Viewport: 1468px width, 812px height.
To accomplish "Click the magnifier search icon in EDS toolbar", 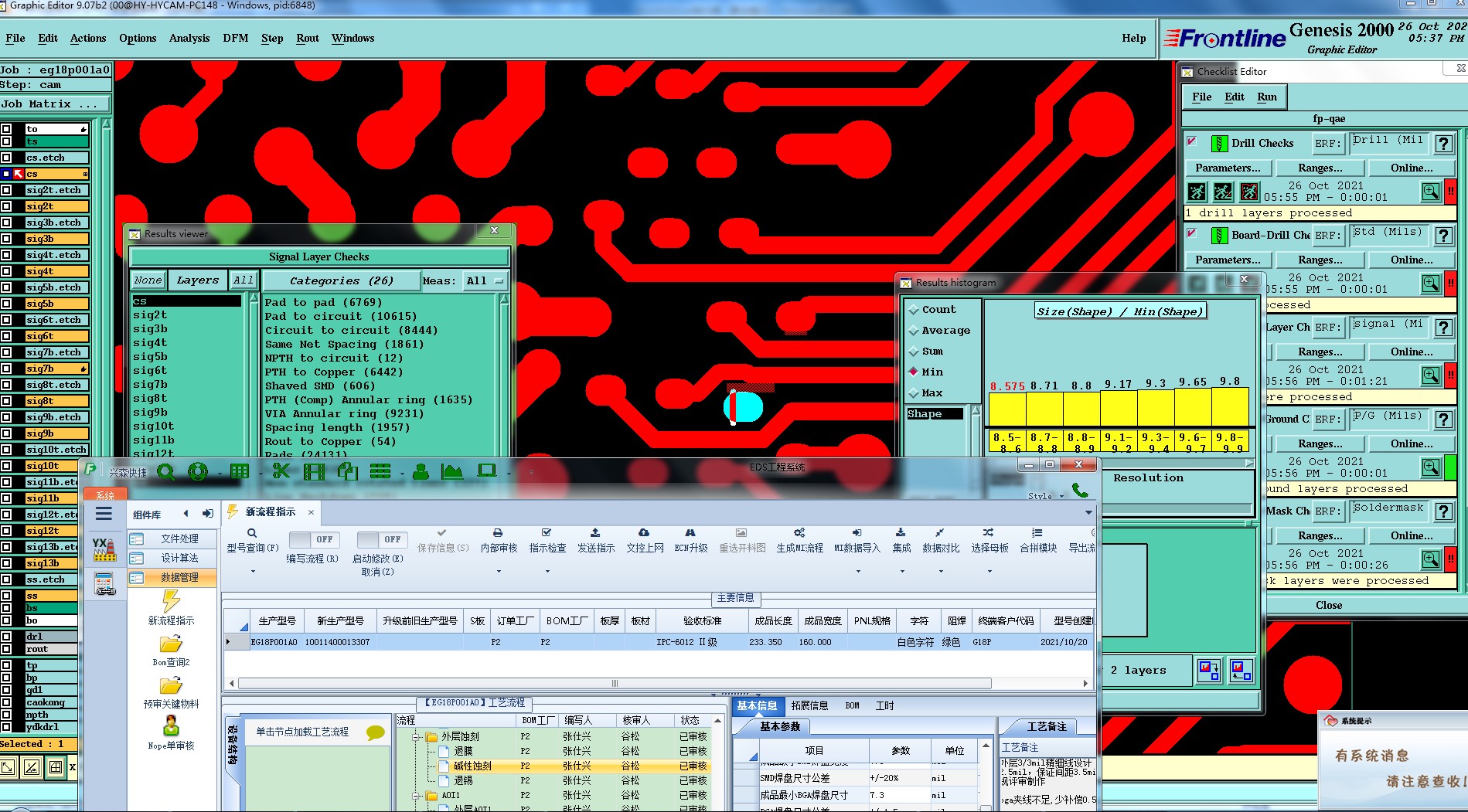I will [165, 471].
